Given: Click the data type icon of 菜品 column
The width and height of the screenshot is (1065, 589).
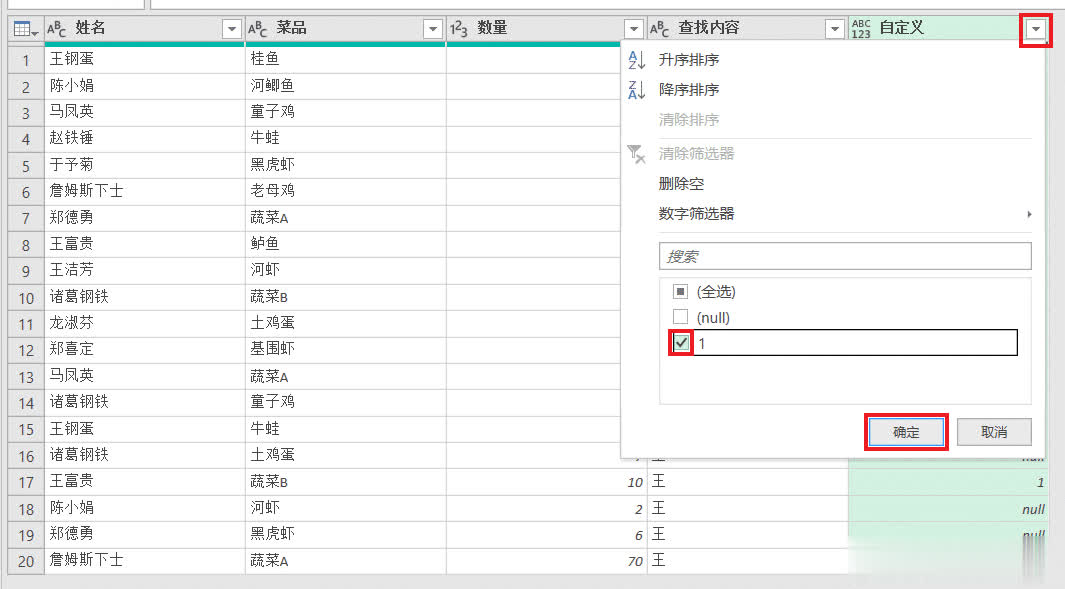Looking at the screenshot, I should (257, 30).
